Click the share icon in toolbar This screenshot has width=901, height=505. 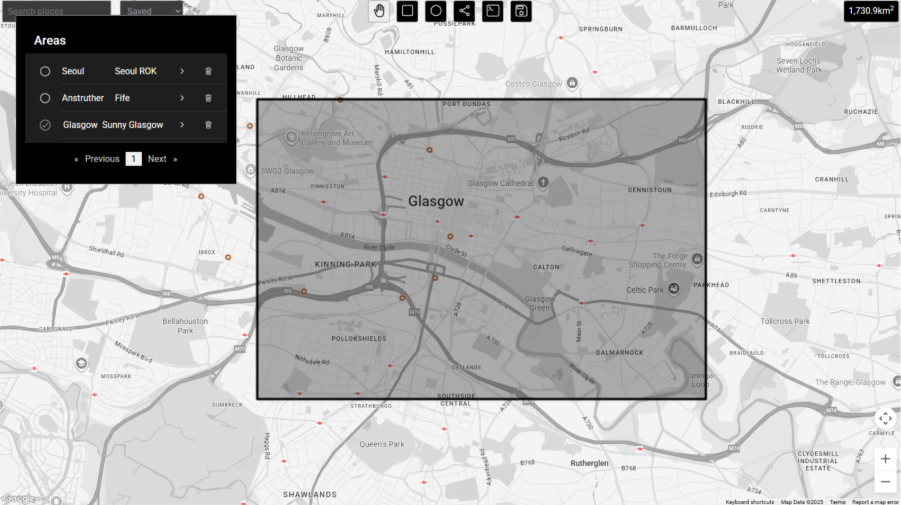pos(464,11)
